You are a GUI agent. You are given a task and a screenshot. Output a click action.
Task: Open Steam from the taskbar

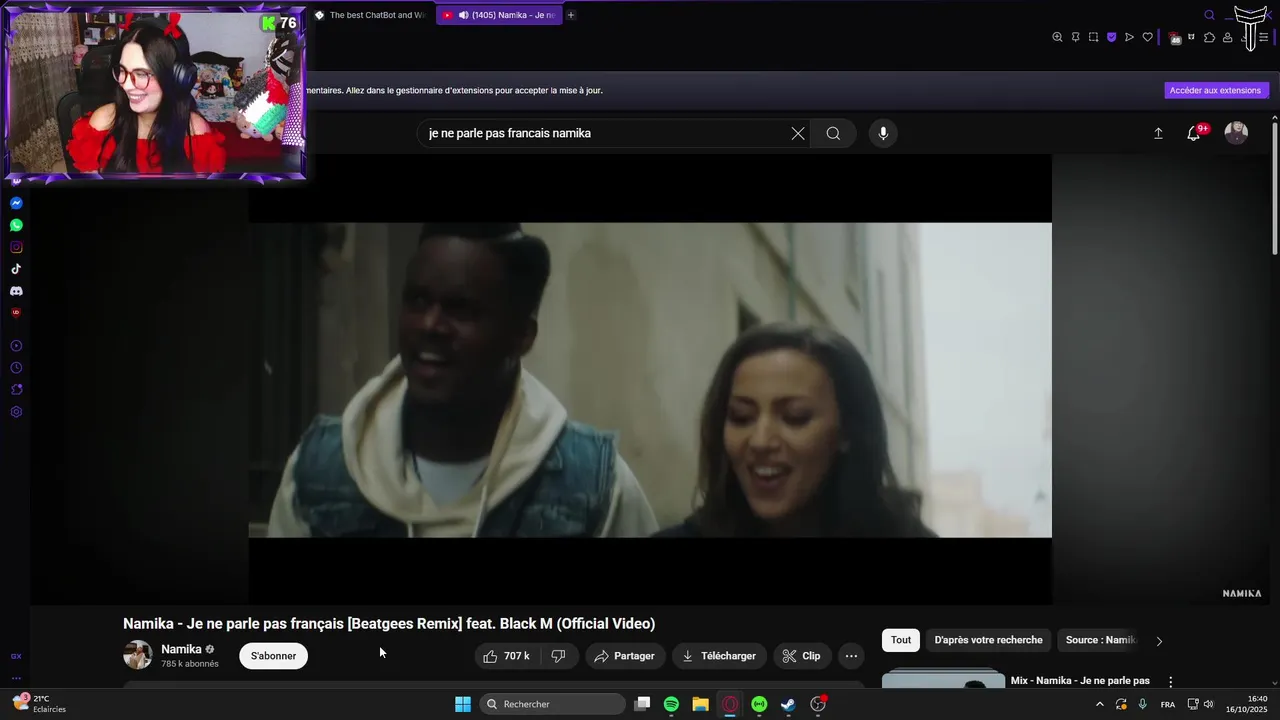788,704
